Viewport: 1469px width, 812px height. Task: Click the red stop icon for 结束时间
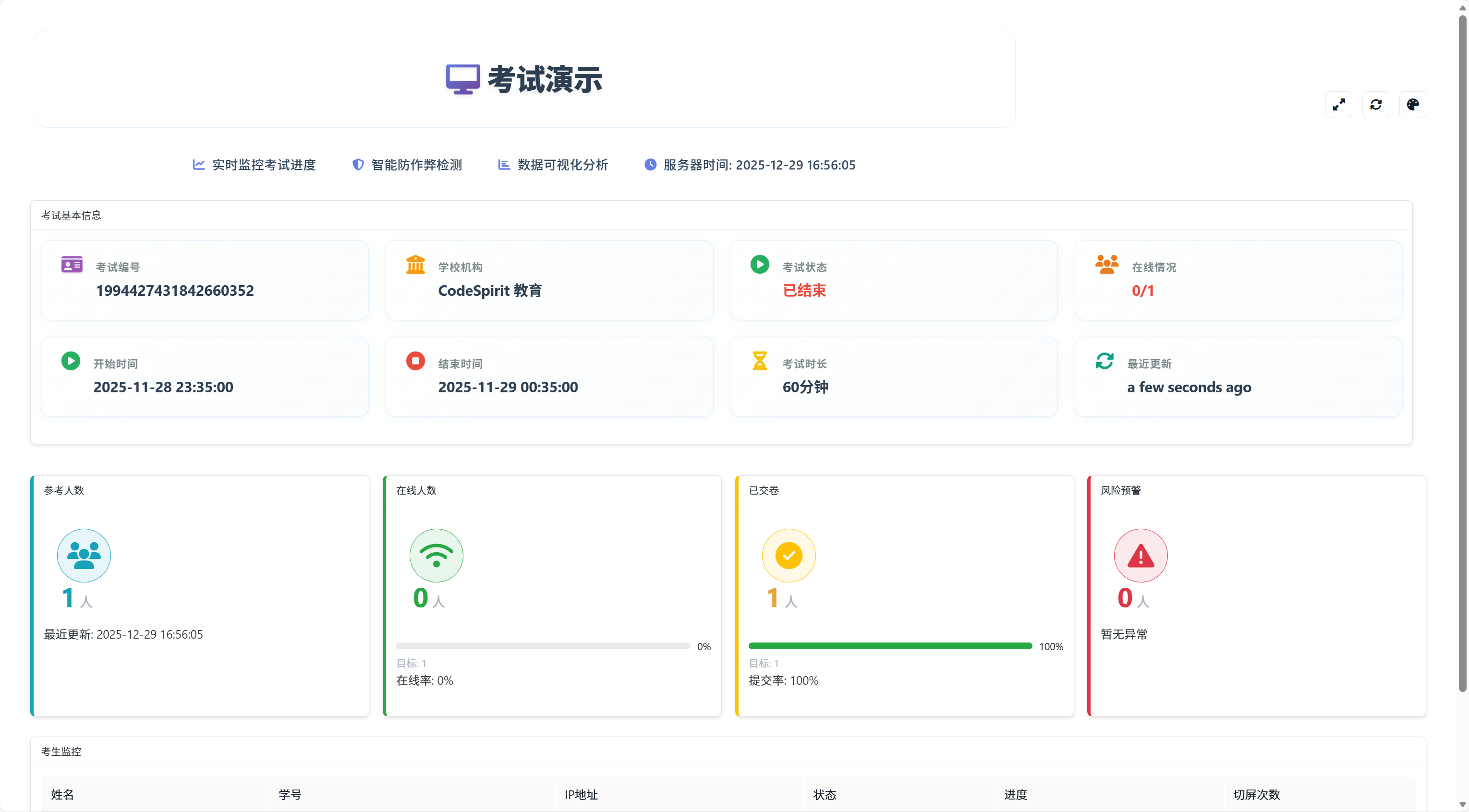pos(415,361)
